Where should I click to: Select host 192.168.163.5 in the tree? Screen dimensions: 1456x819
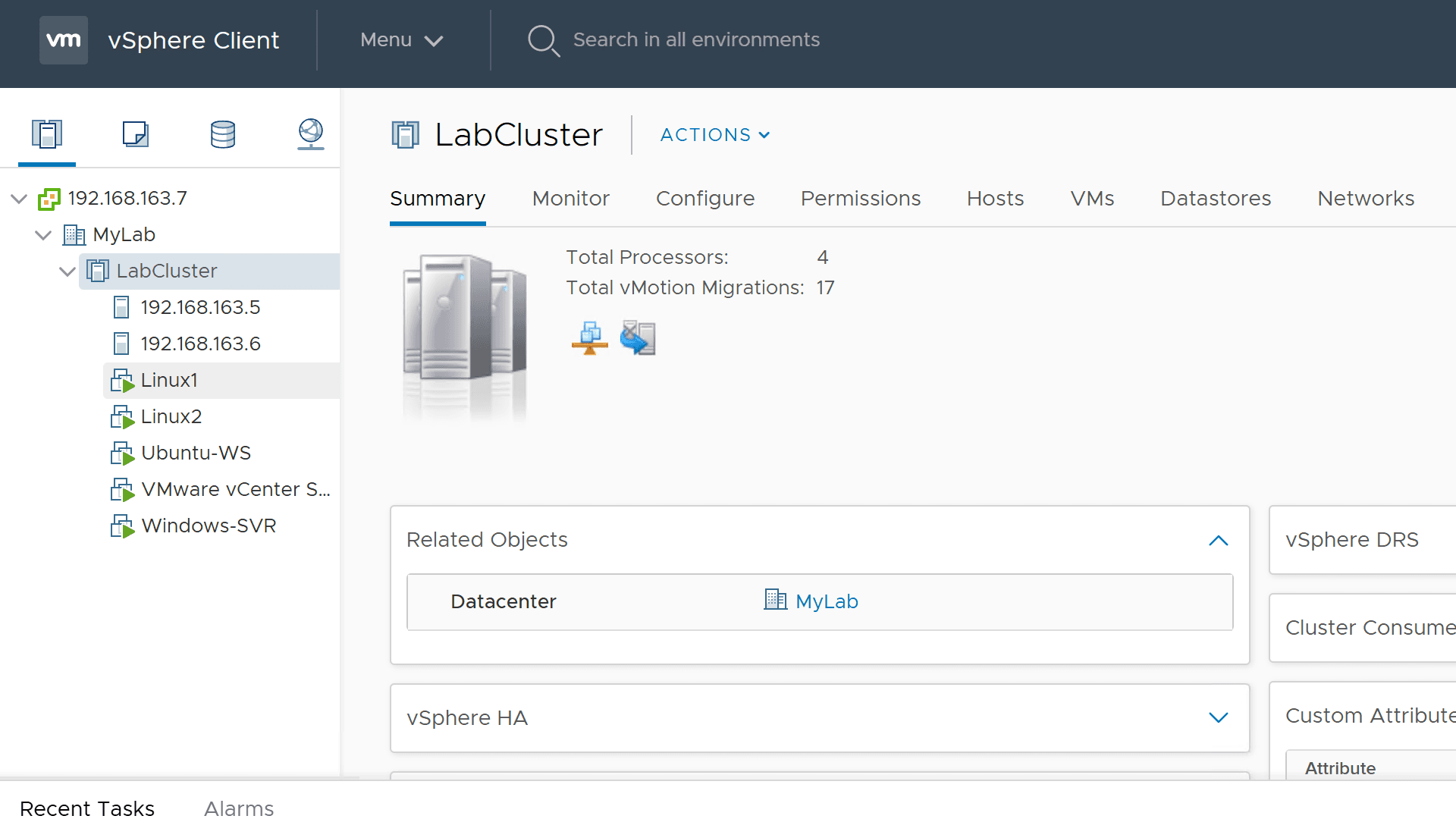(200, 308)
